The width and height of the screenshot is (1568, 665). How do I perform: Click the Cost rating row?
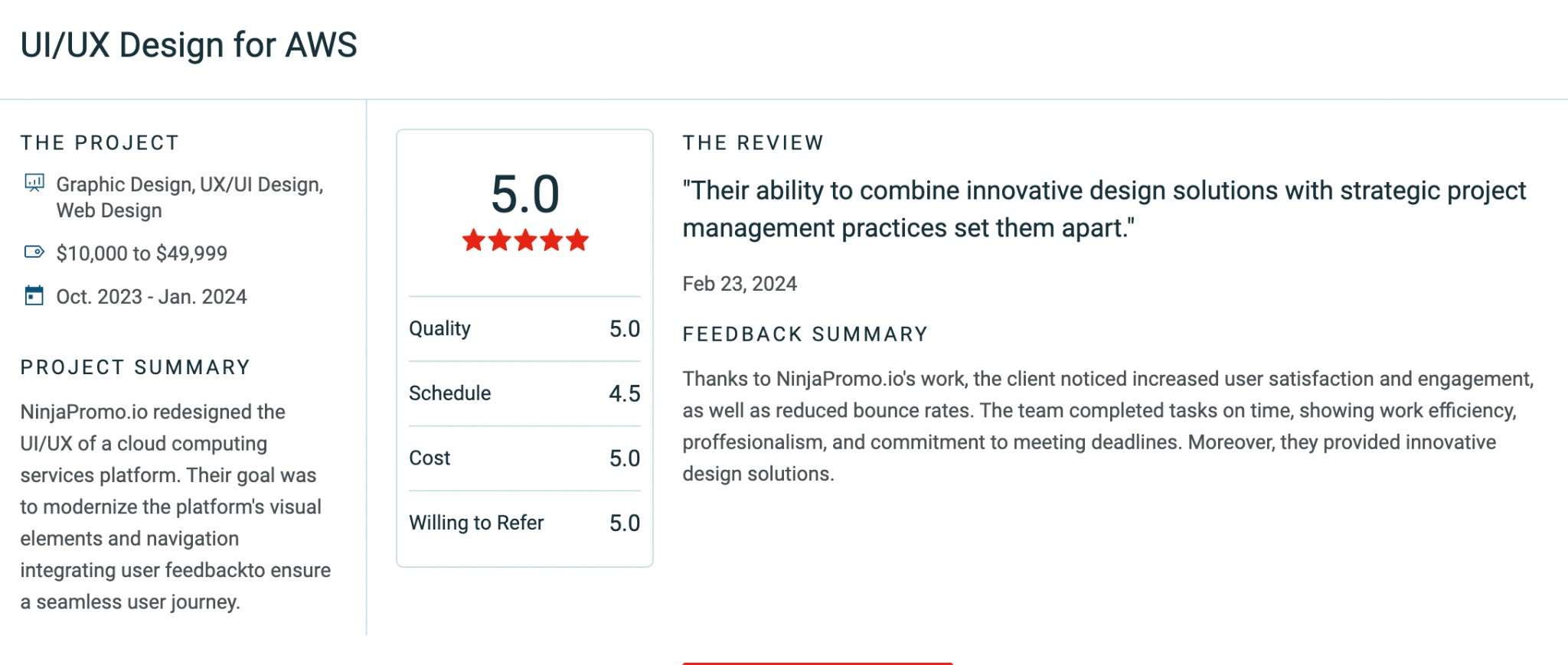(524, 458)
